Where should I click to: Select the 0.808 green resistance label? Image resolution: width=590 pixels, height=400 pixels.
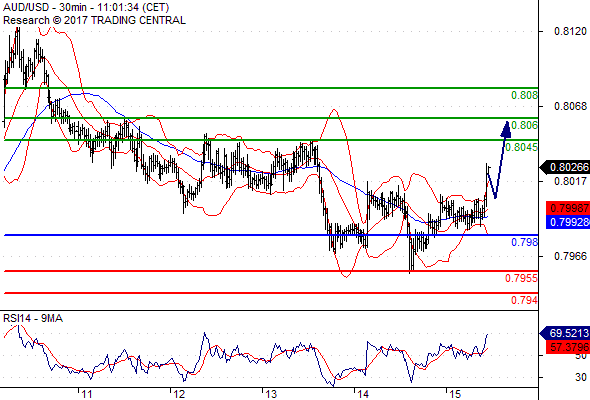(x=525, y=95)
